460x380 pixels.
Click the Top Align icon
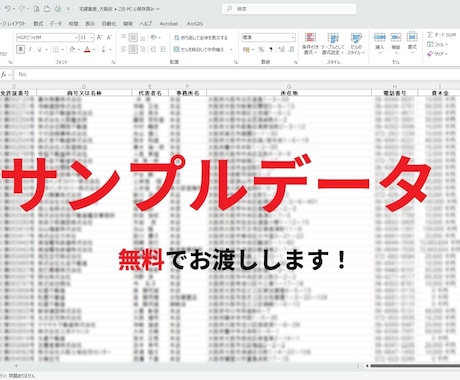[x=123, y=37]
